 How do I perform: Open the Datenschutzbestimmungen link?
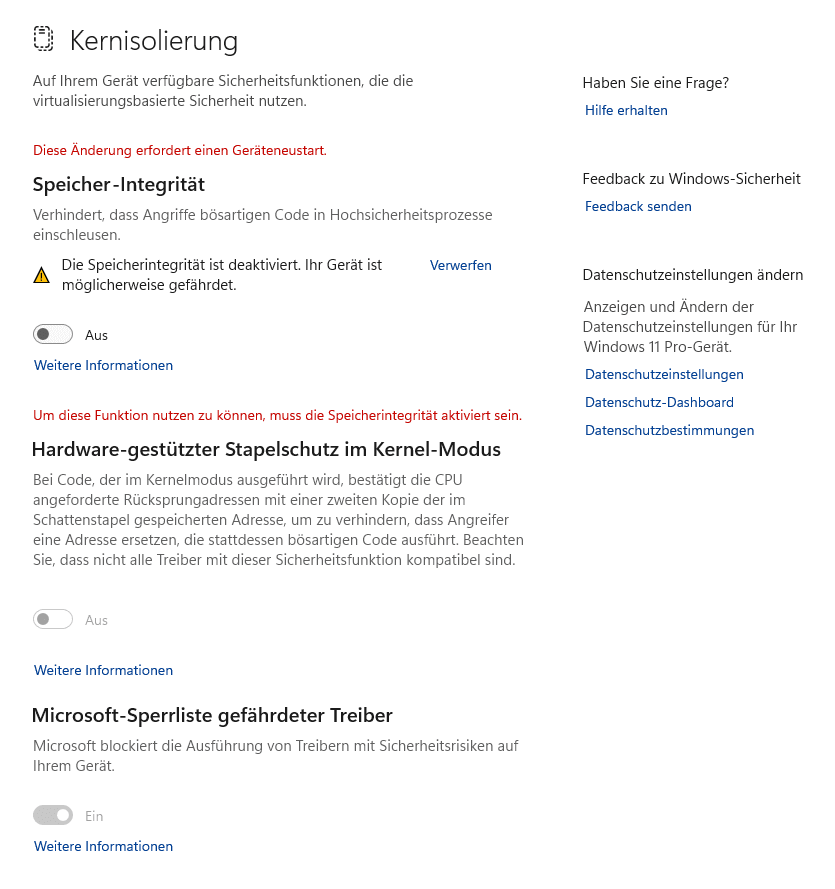click(x=669, y=430)
